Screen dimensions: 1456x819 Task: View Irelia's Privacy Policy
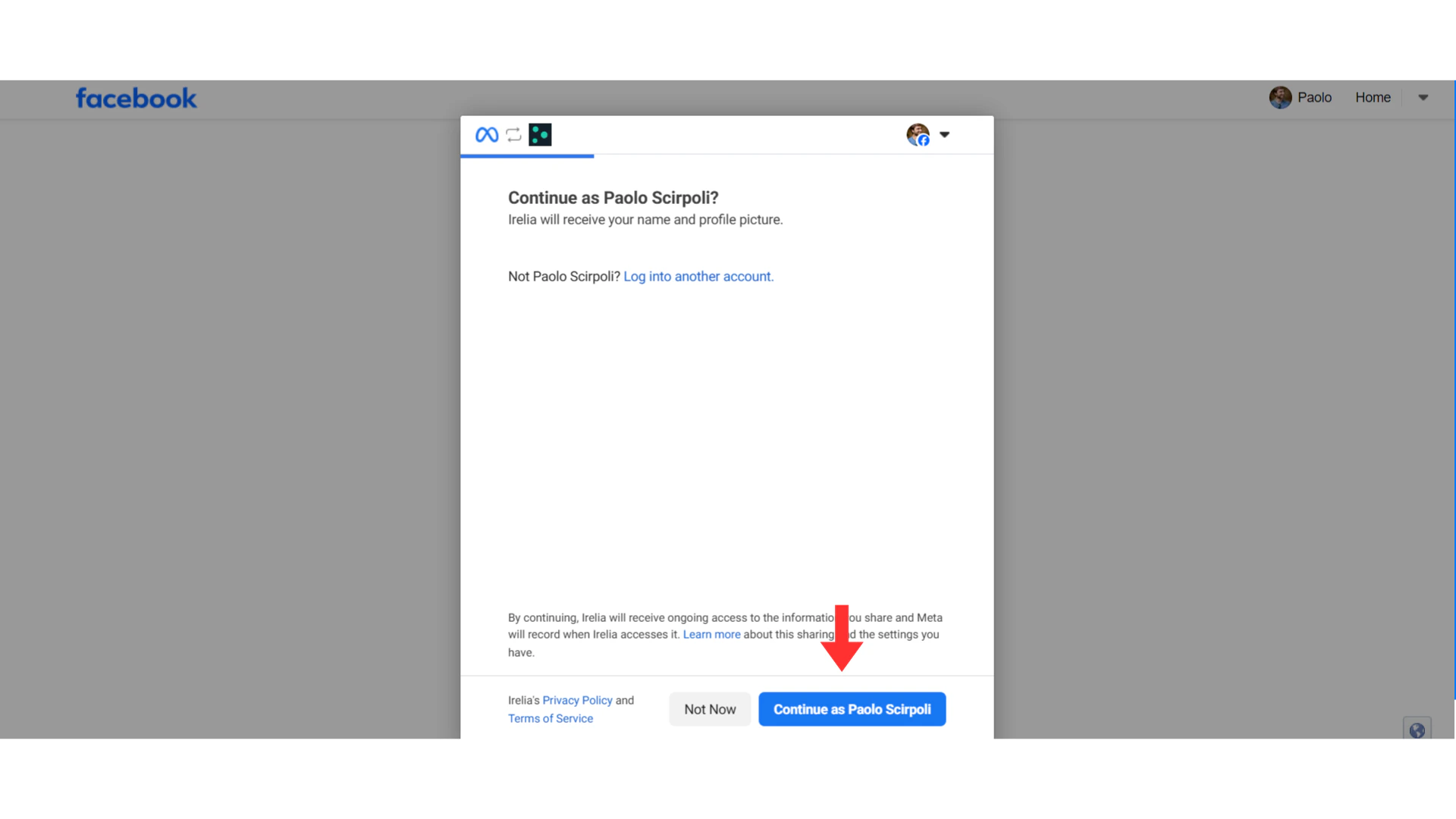tap(577, 700)
